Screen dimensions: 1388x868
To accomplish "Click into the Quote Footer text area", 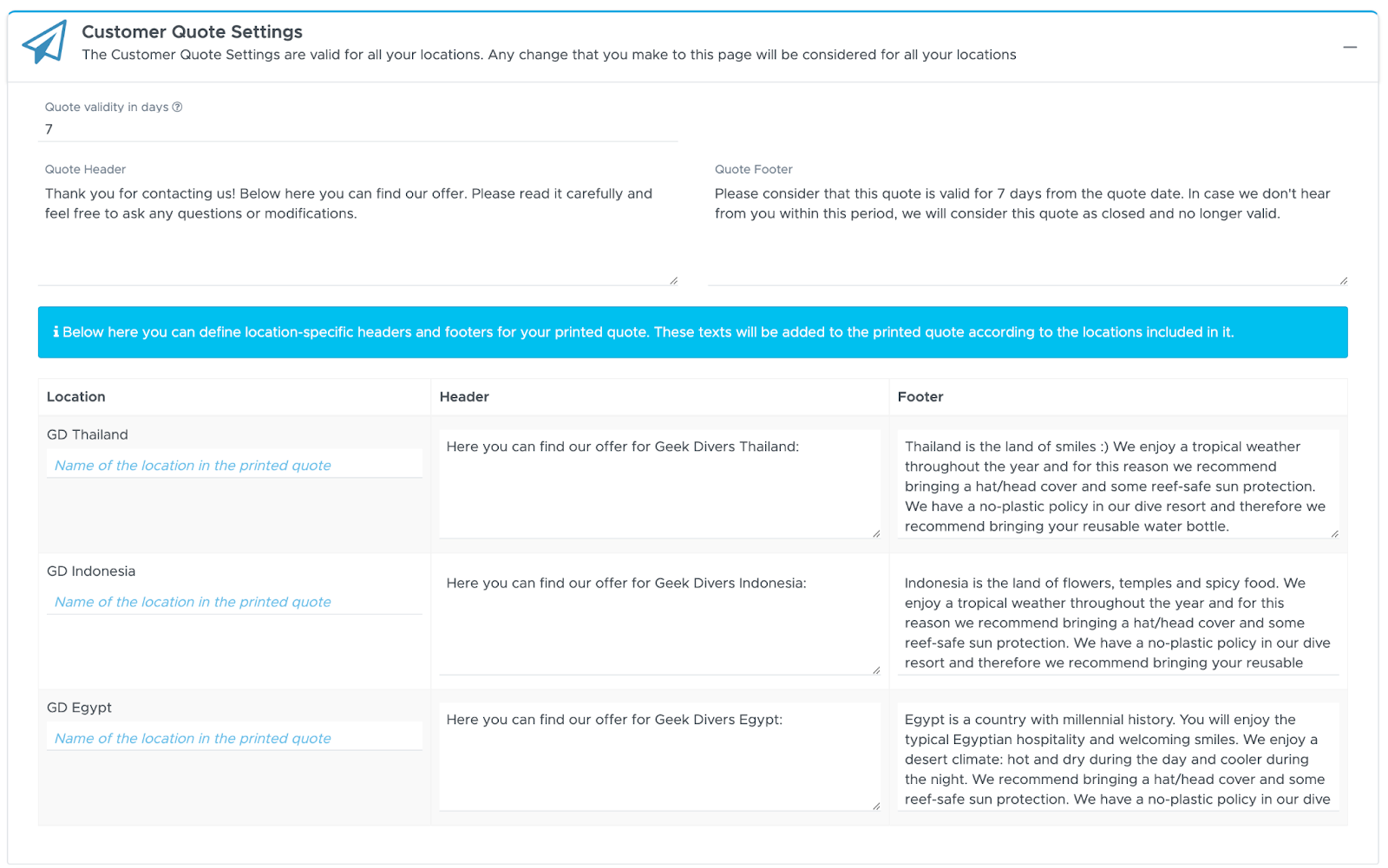I will [x=1027, y=233].
